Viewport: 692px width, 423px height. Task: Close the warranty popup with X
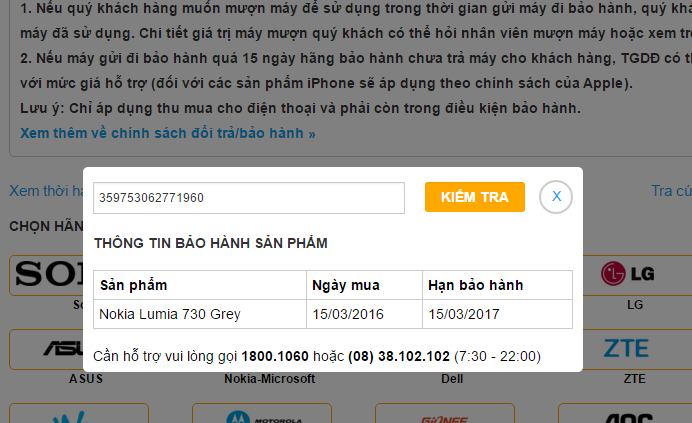556,197
